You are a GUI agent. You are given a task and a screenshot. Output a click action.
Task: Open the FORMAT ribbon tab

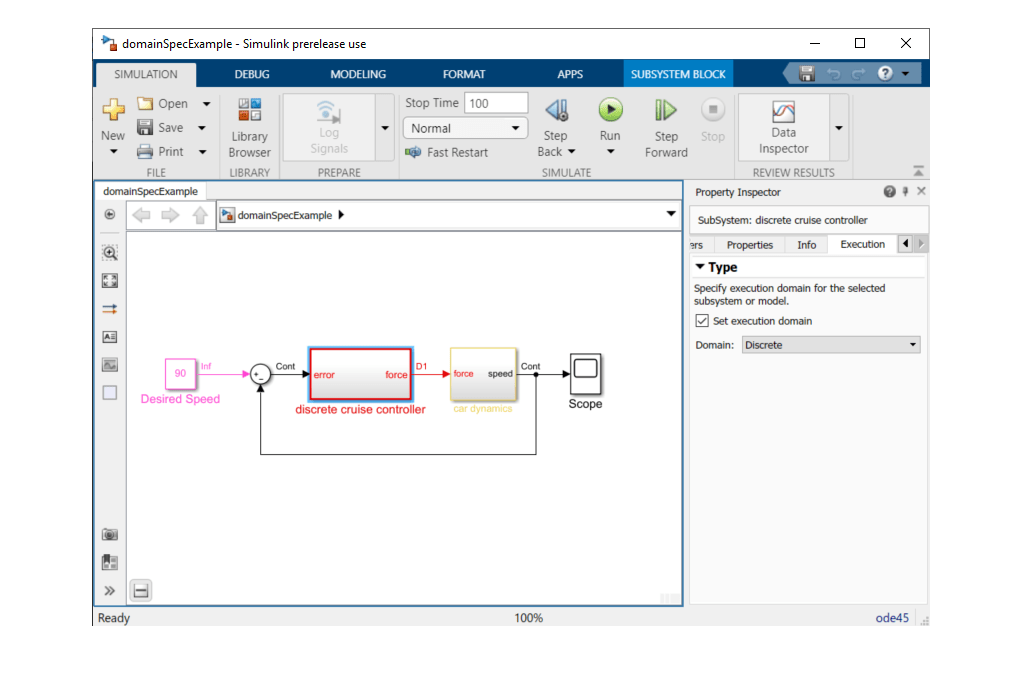click(x=464, y=74)
